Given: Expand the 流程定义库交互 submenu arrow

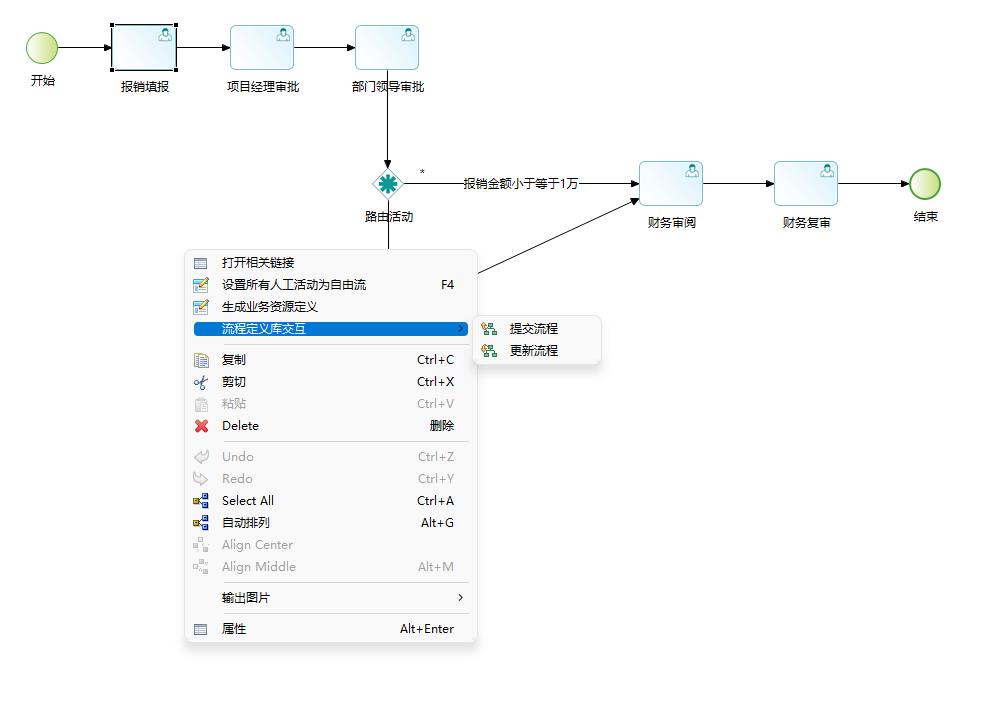Looking at the screenshot, I should (460, 329).
